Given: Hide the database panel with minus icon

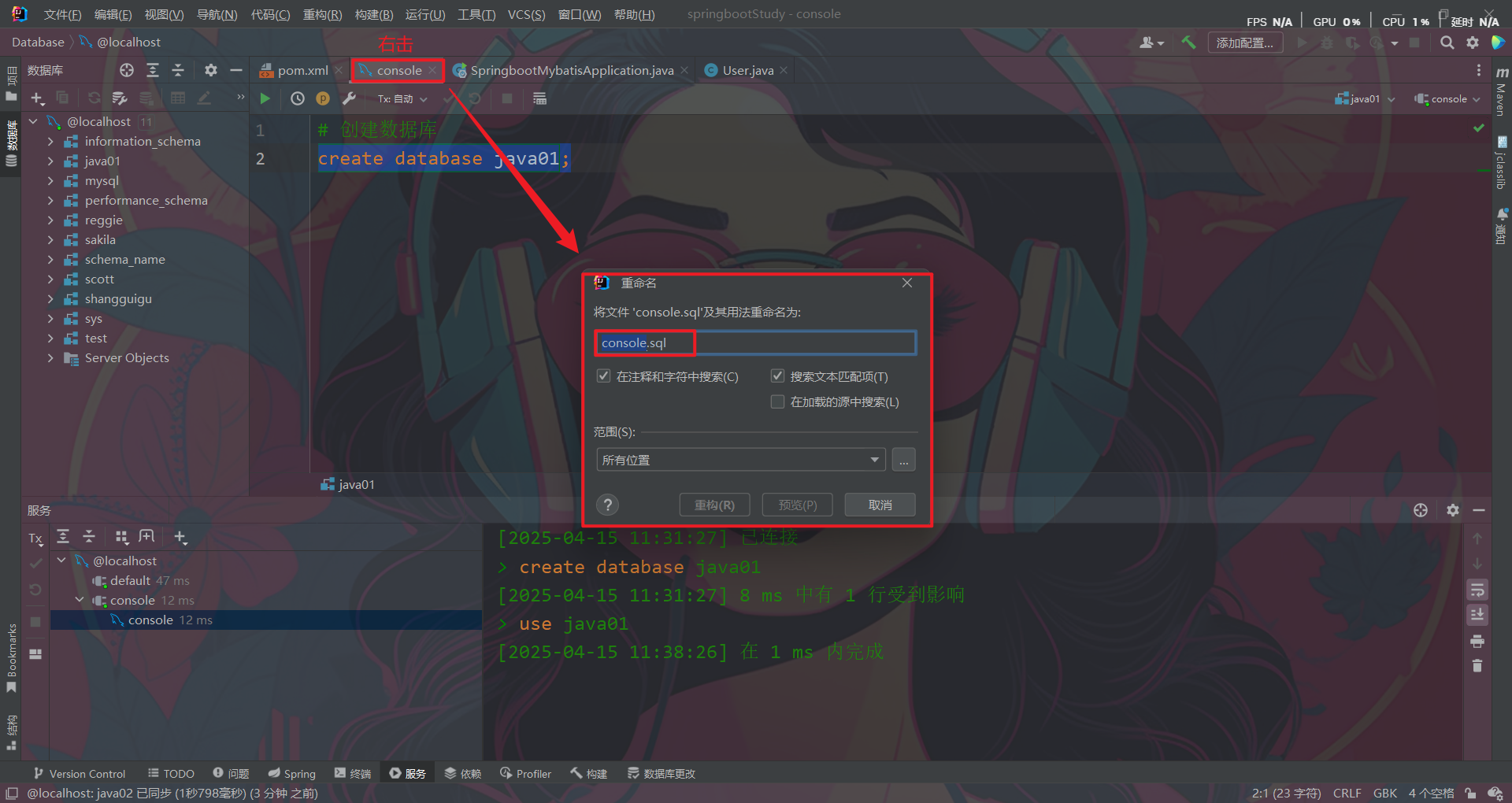Looking at the screenshot, I should (x=235, y=70).
